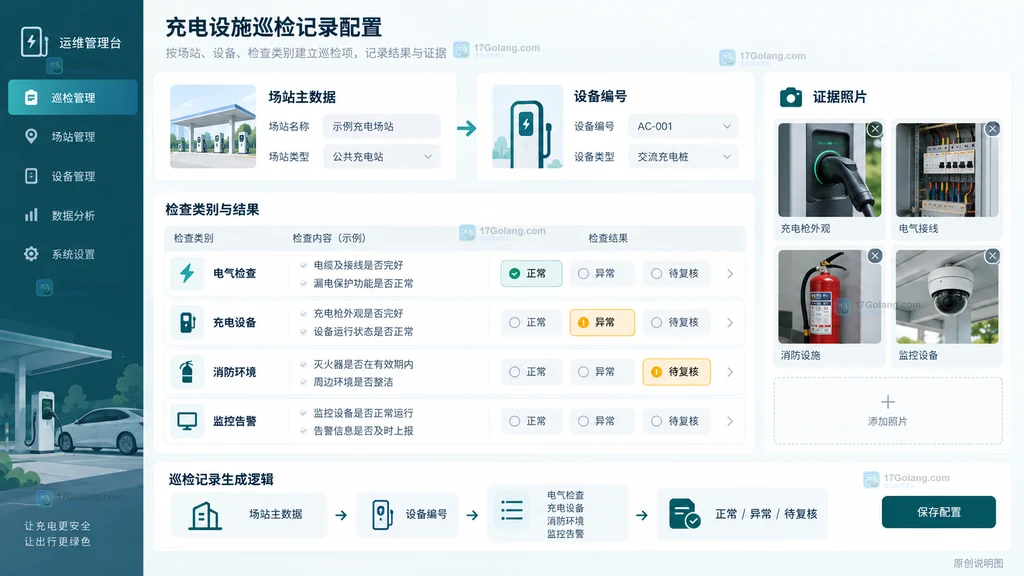Image resolution: width=1024 pixels, height=576 pixels.
Task: Select 正常 for 充电设备
Action: click(531, 323)
